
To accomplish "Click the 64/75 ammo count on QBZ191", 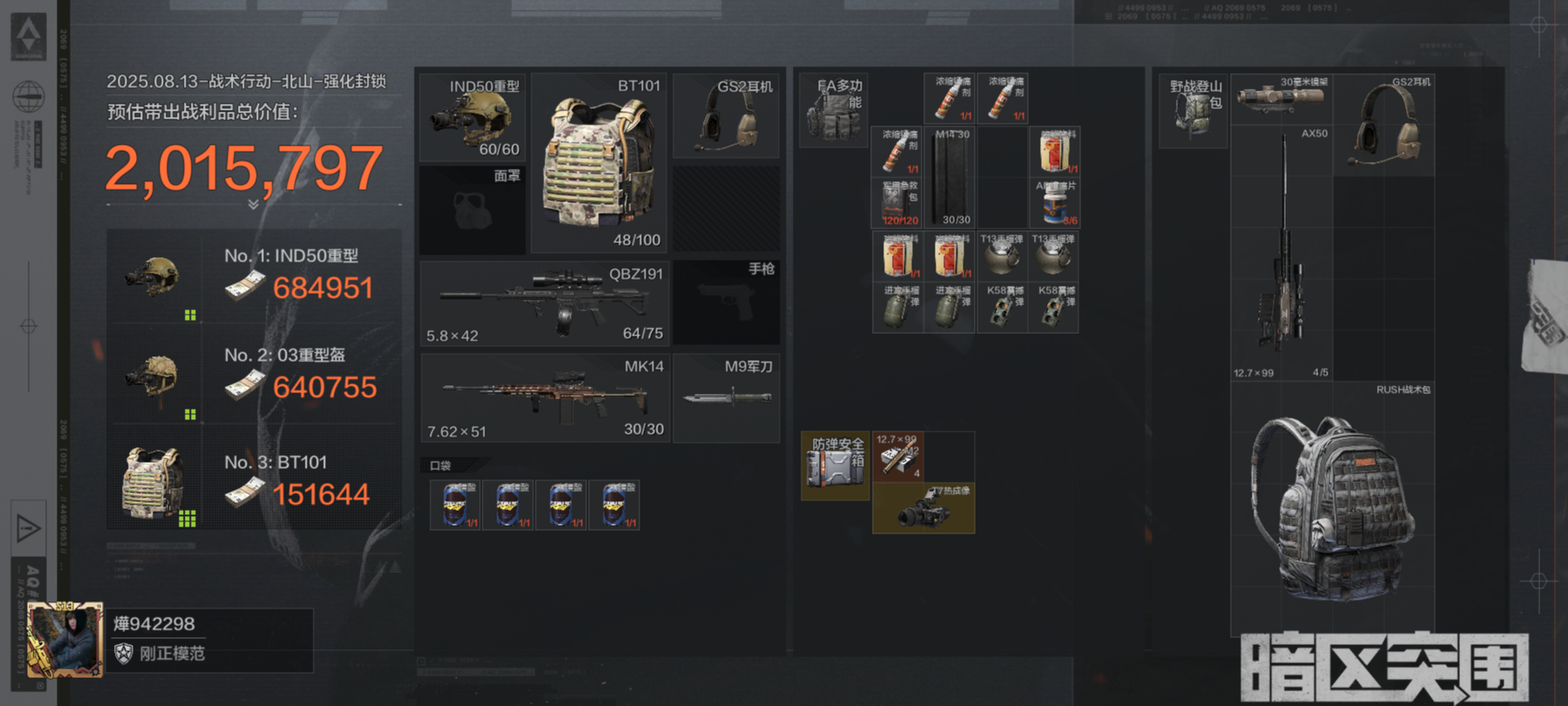I will tap(643, 333).
